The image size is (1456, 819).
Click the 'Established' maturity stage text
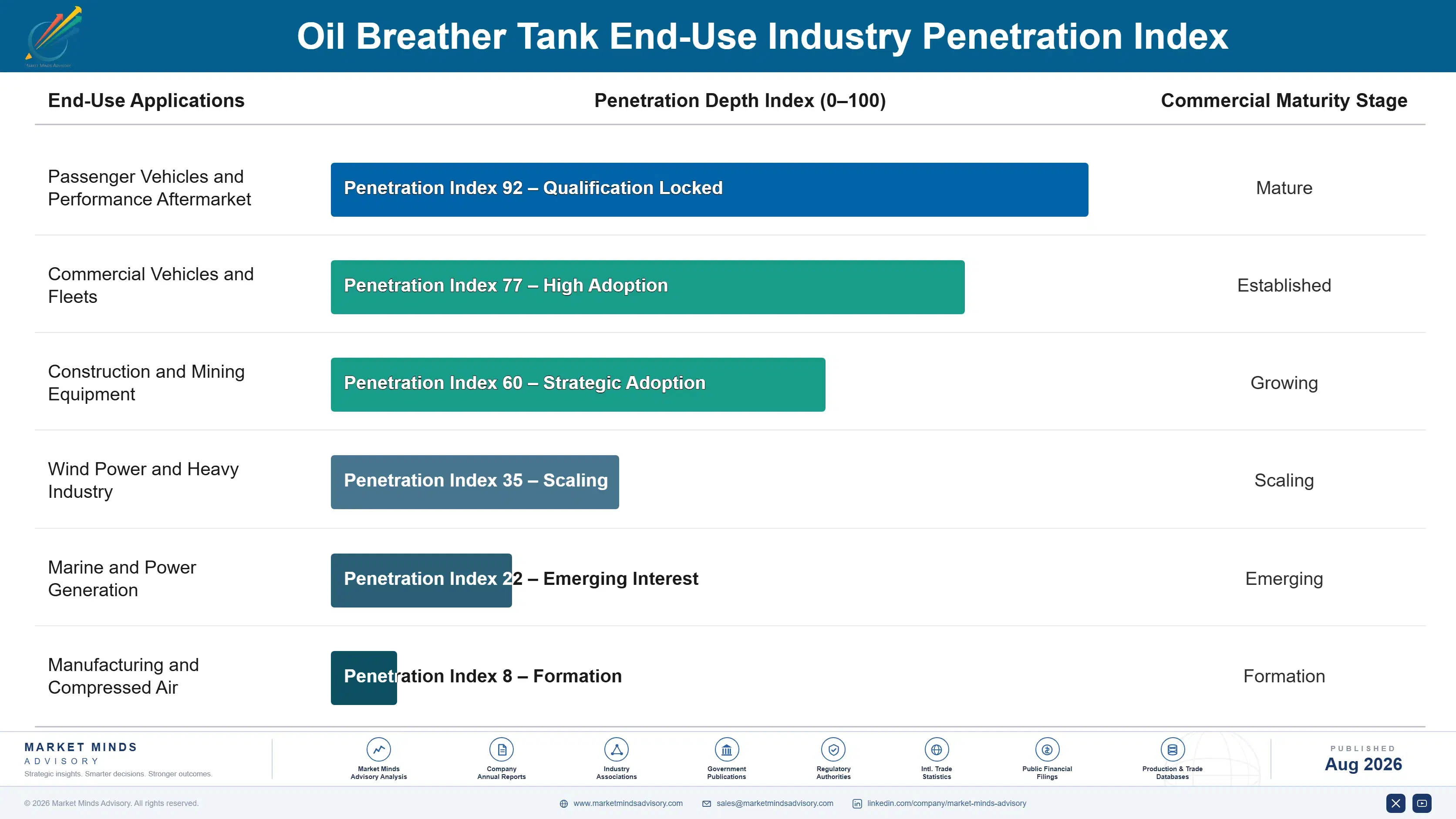pos(1284,285)
